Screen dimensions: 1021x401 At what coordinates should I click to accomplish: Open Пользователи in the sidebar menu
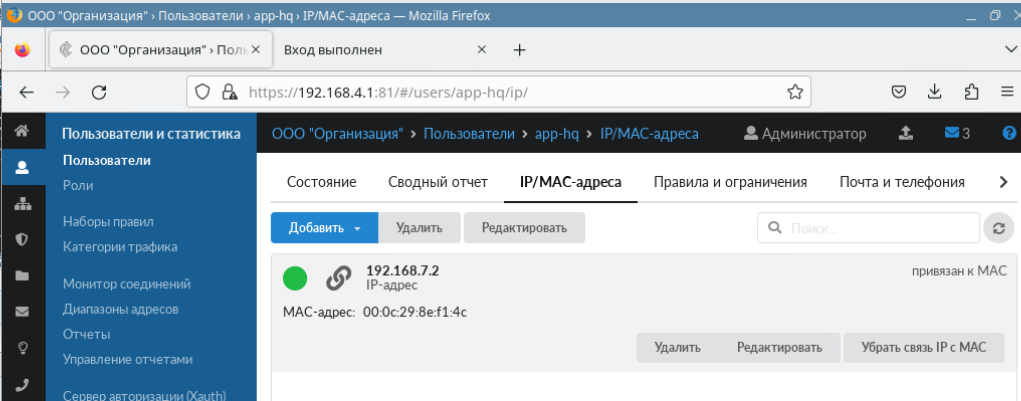pyautogui.click(x=107, y=160)
